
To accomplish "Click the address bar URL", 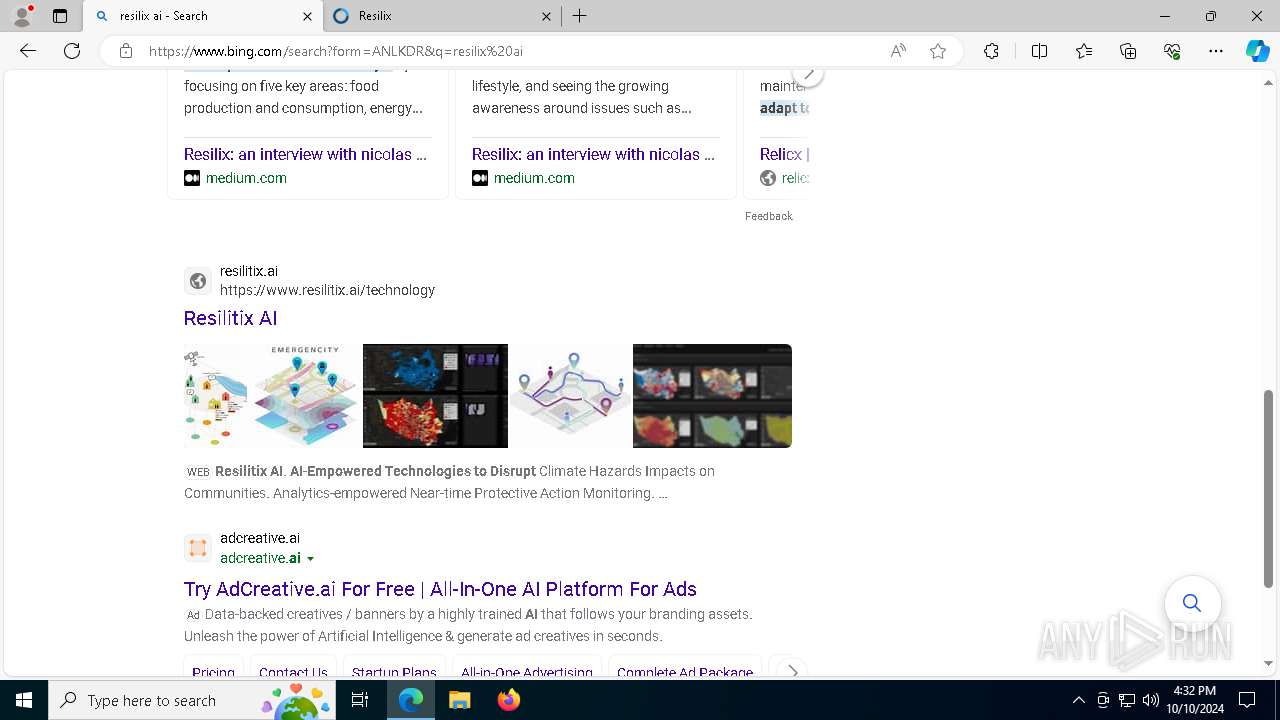I will [x=336, y=51].
